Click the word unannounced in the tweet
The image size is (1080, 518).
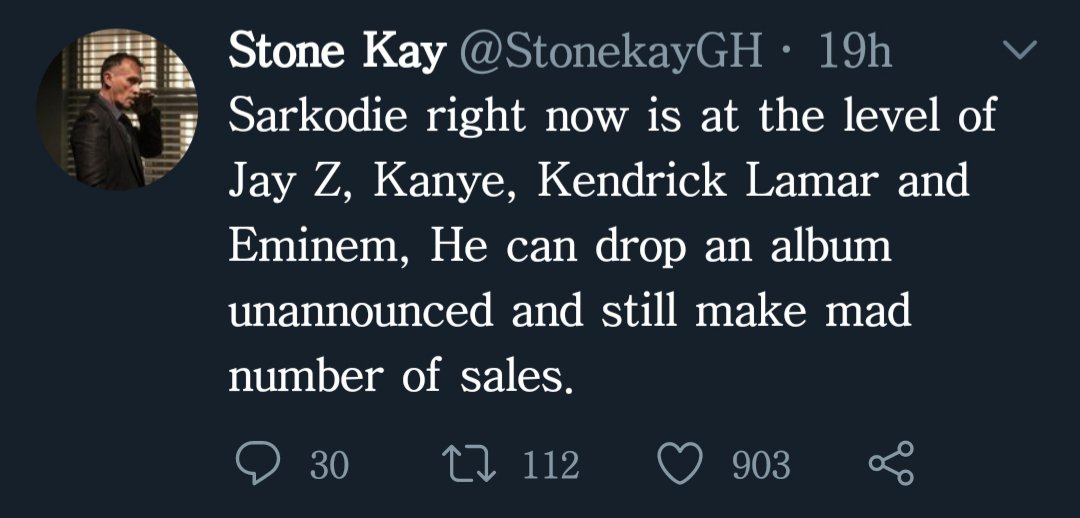pos(361,311)
